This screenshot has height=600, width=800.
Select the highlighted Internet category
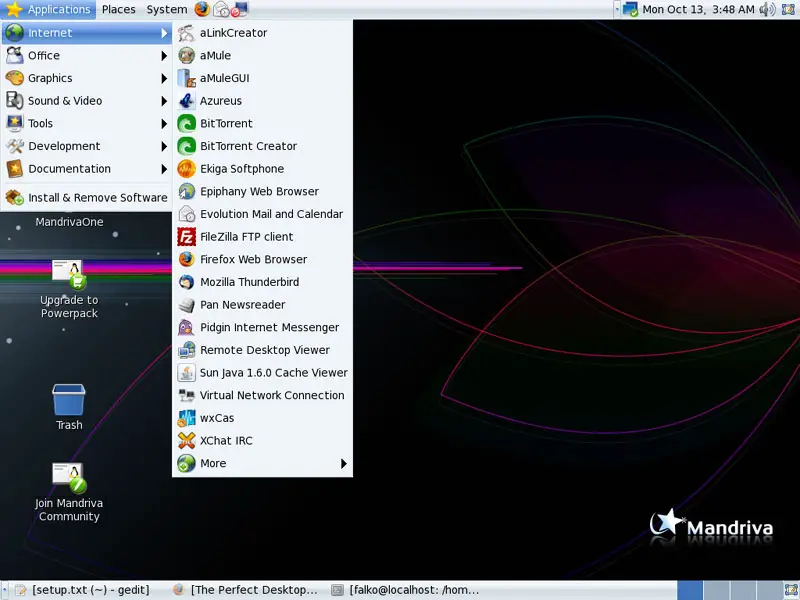coord(86,33)
